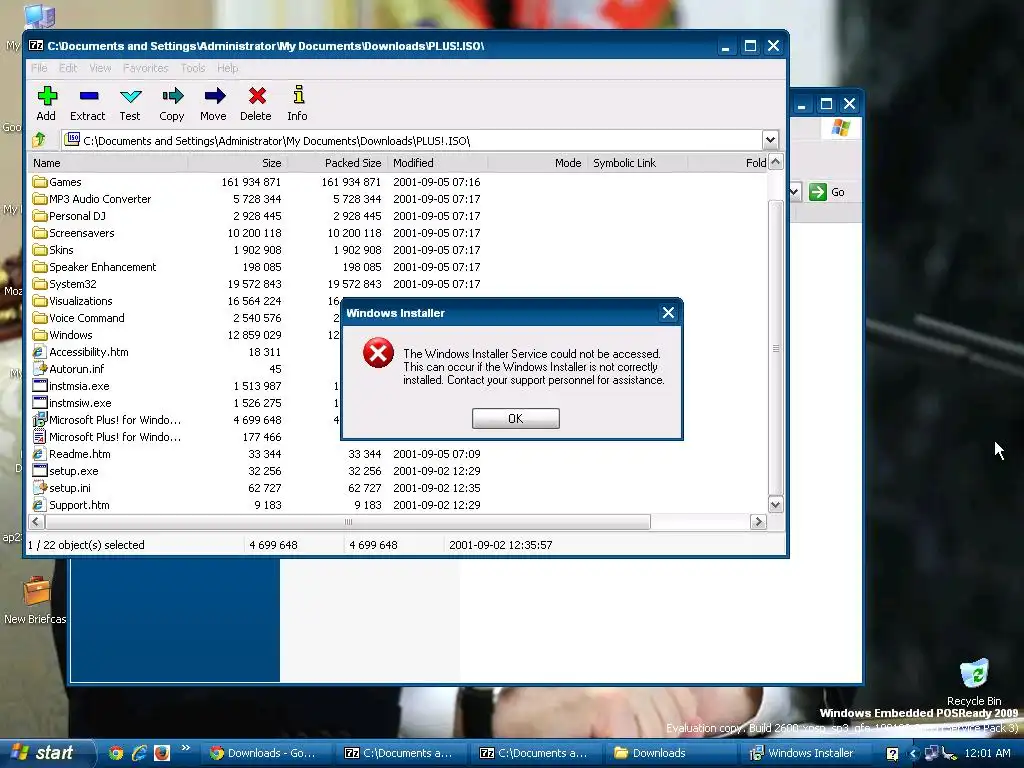Select the Personal DJ folder
This screenshot has height=768, width=1024.
pyautogui.click(x=69, y=216)
